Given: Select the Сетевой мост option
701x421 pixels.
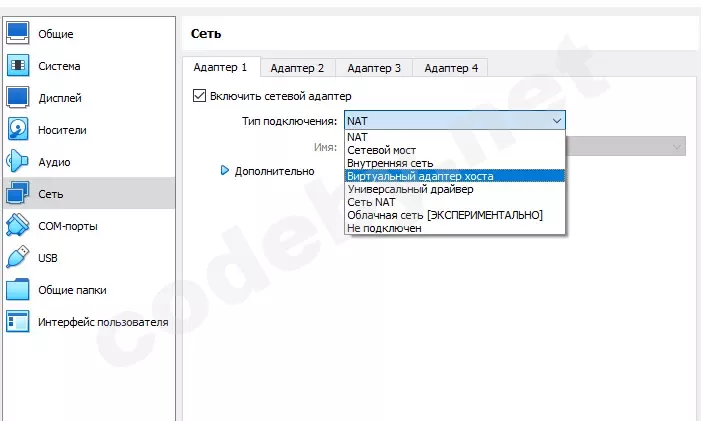Looking at the screenshot, I should [380, 150].
